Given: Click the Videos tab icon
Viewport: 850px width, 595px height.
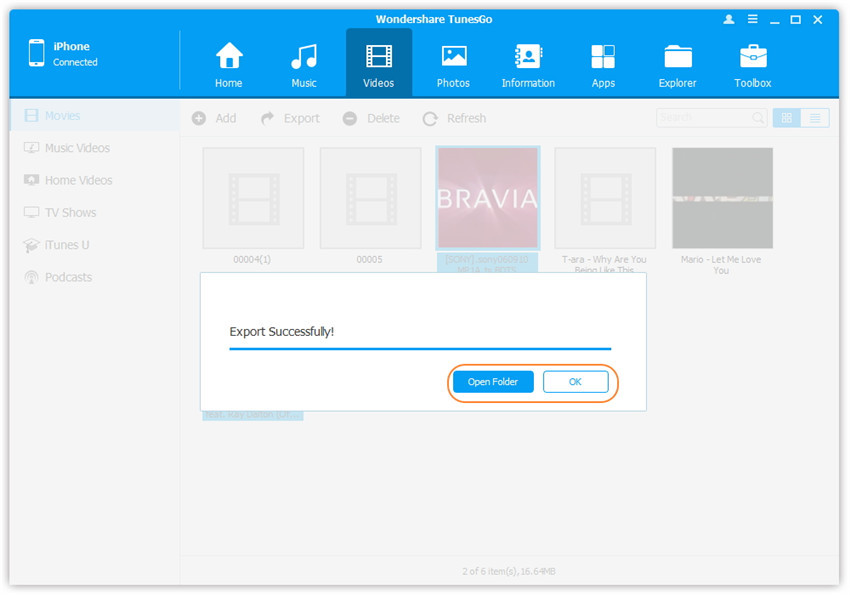Looking at the screenshot, I should (379, 57).
